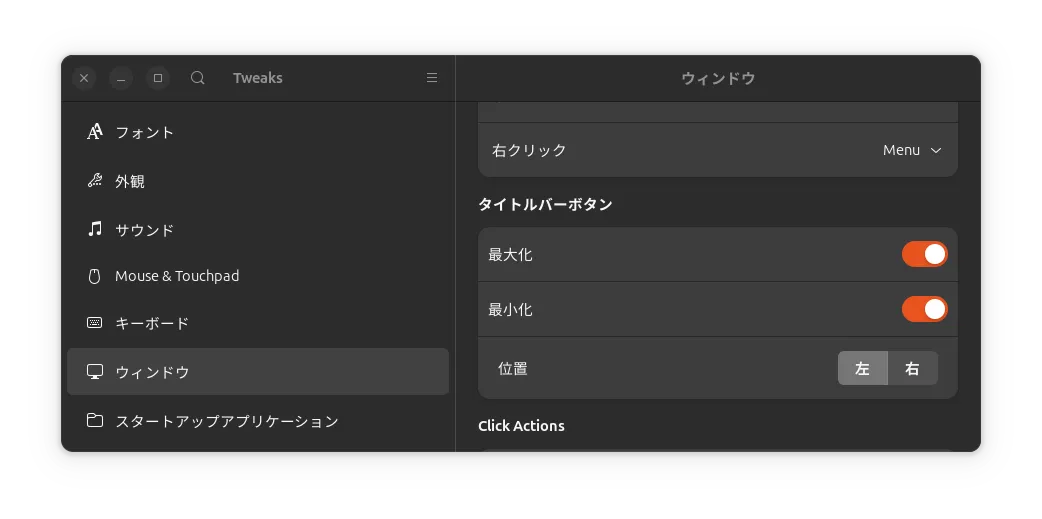
Task: Click the 右クリック label
Action: (x=529, y=150)
